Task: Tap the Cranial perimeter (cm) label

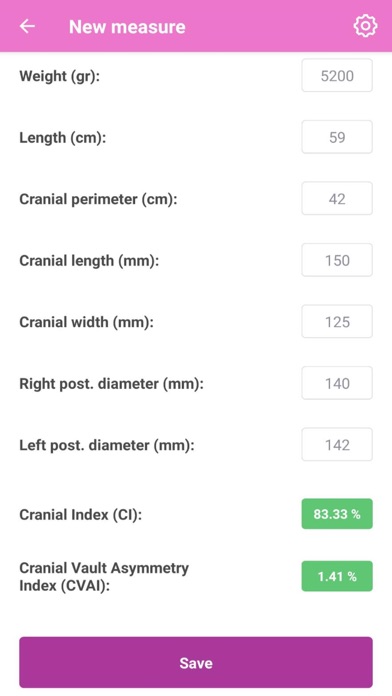Action: [98, 199]
